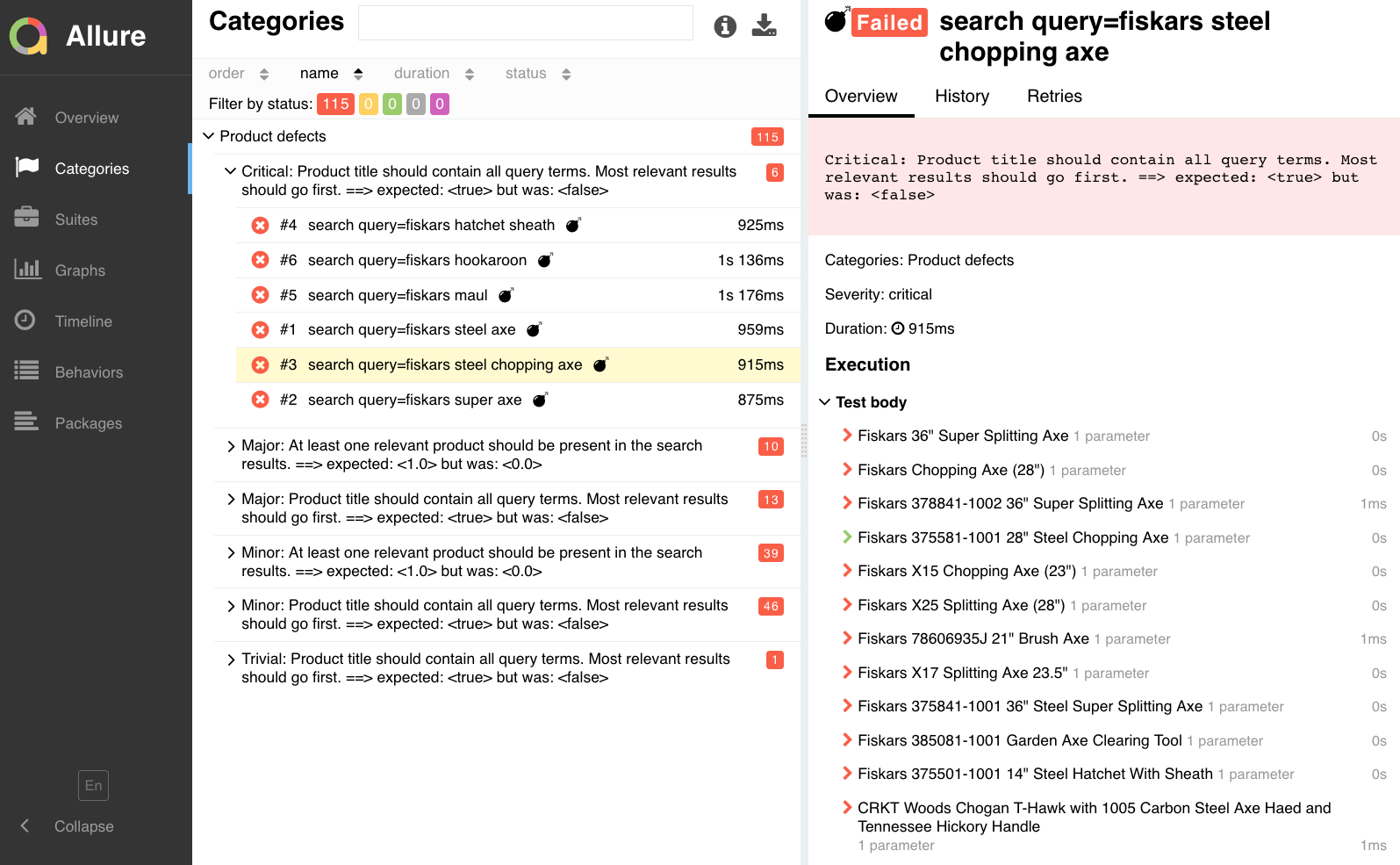Collapse the Product defects category

[209, 136]
